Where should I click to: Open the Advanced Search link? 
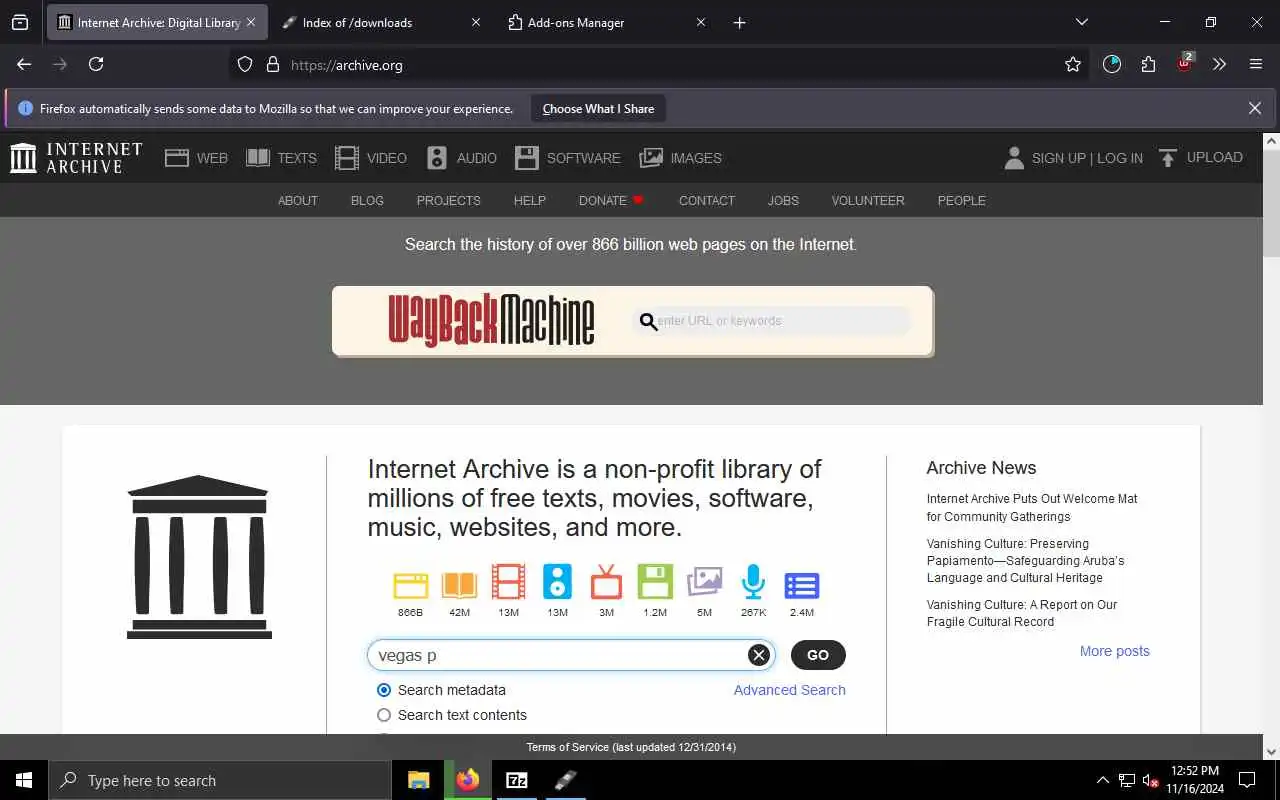[x=790, y=690]
